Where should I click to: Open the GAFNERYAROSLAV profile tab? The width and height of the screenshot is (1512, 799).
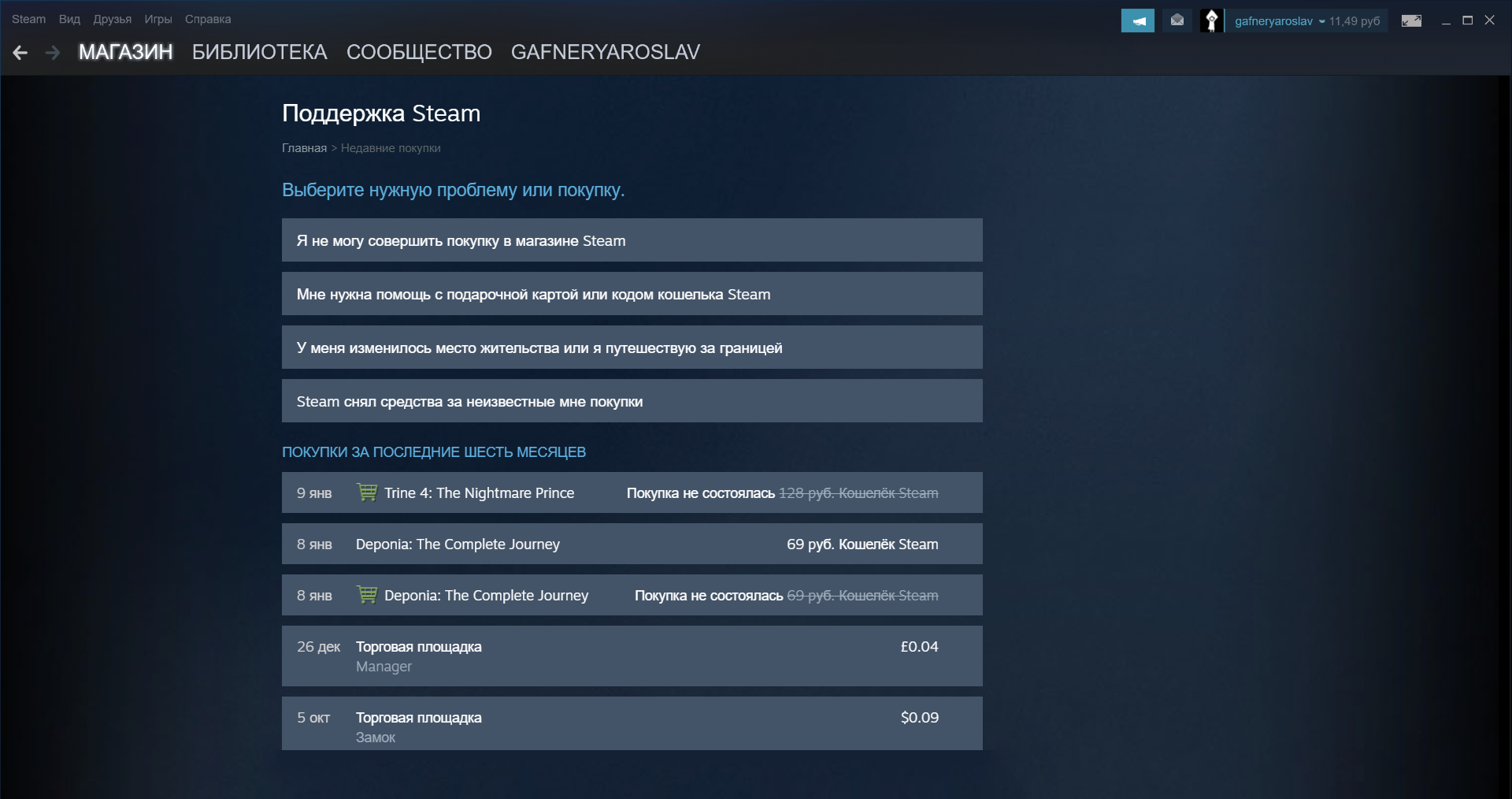pos(606,52)
